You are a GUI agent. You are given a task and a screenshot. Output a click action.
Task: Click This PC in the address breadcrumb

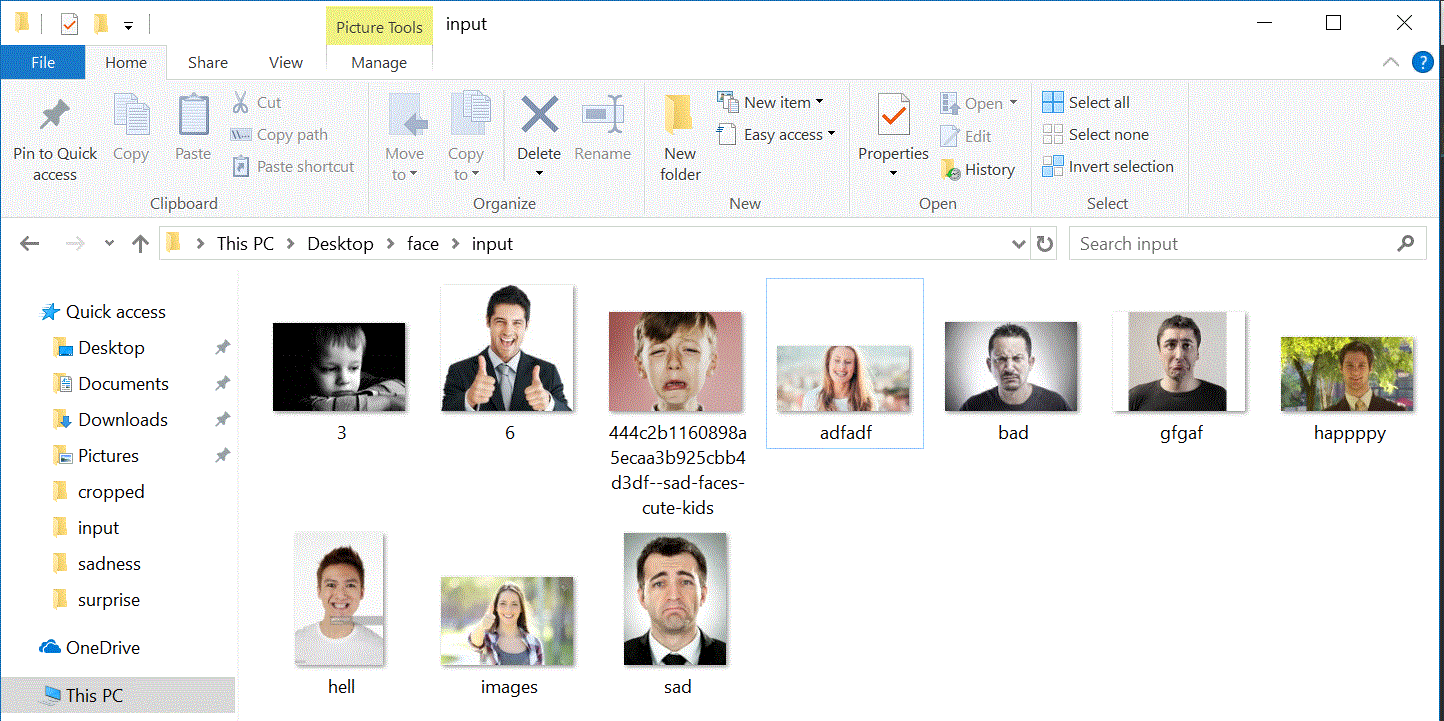pos(245,243)
